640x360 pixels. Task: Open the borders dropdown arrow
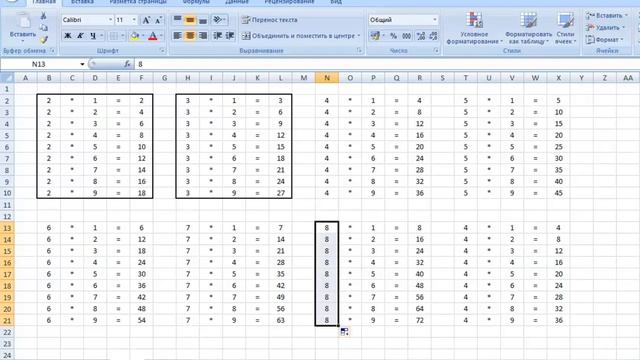click(122, 36)
